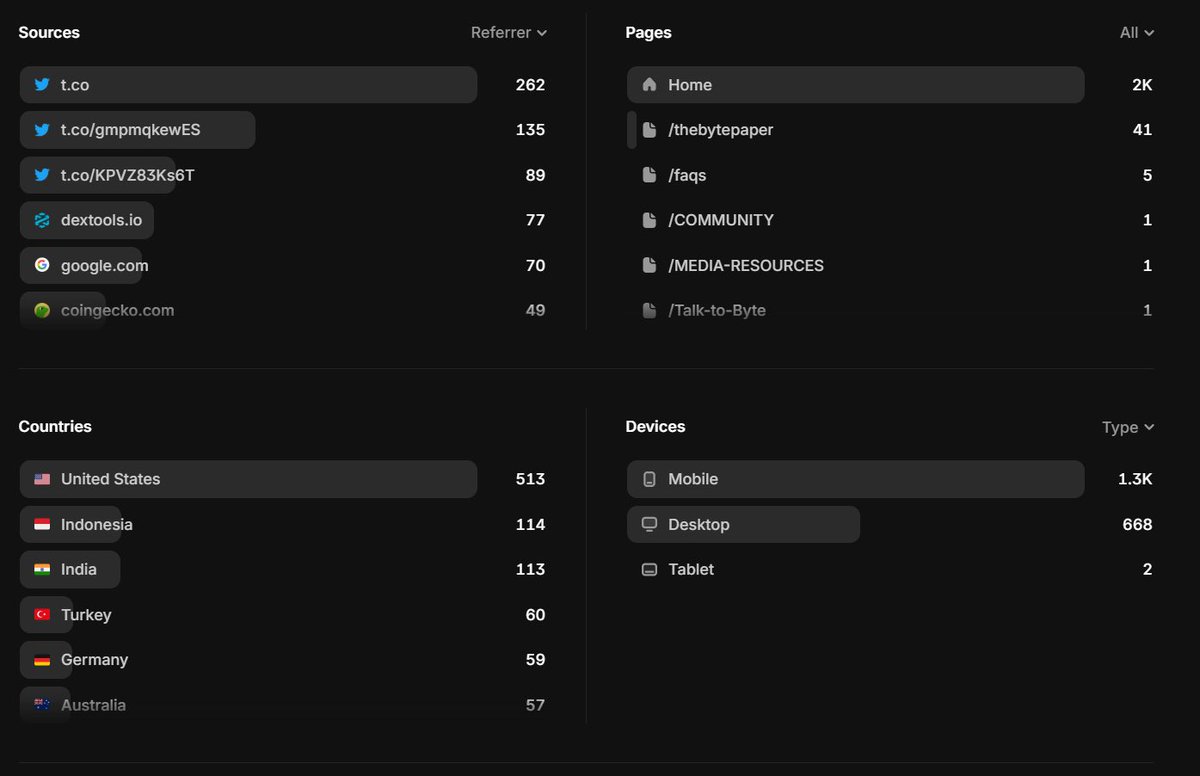Click the Home house icon
The image size is (1200, 776).
(x=649, y=85)
